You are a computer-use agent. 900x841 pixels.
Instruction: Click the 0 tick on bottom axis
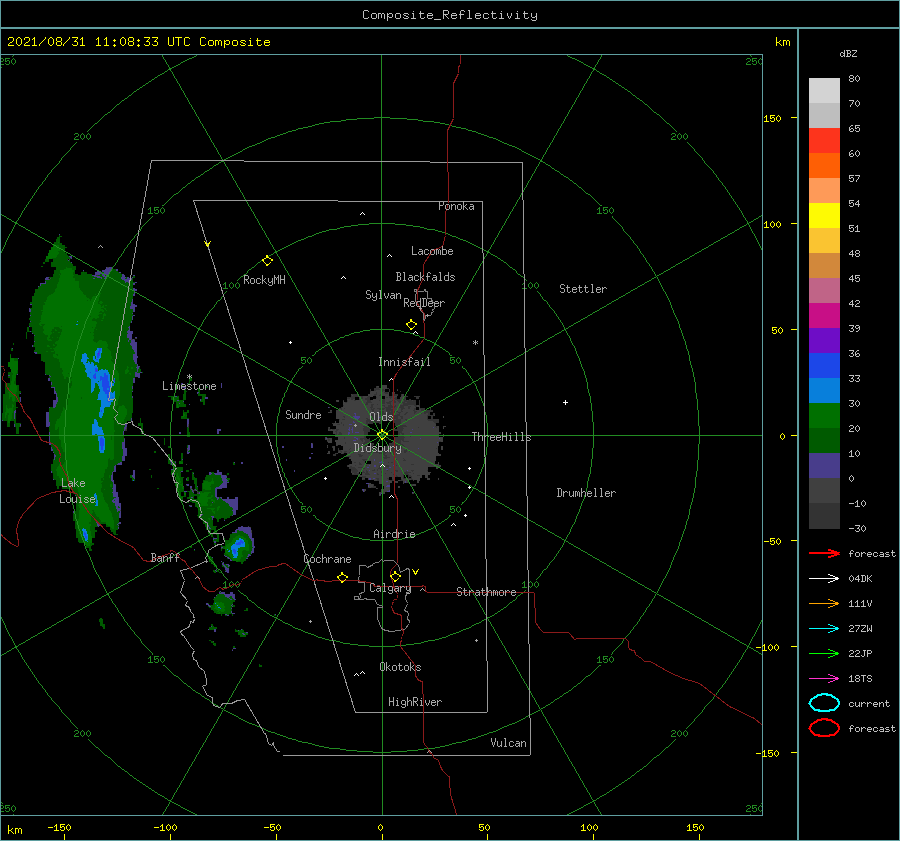[380, 827]
